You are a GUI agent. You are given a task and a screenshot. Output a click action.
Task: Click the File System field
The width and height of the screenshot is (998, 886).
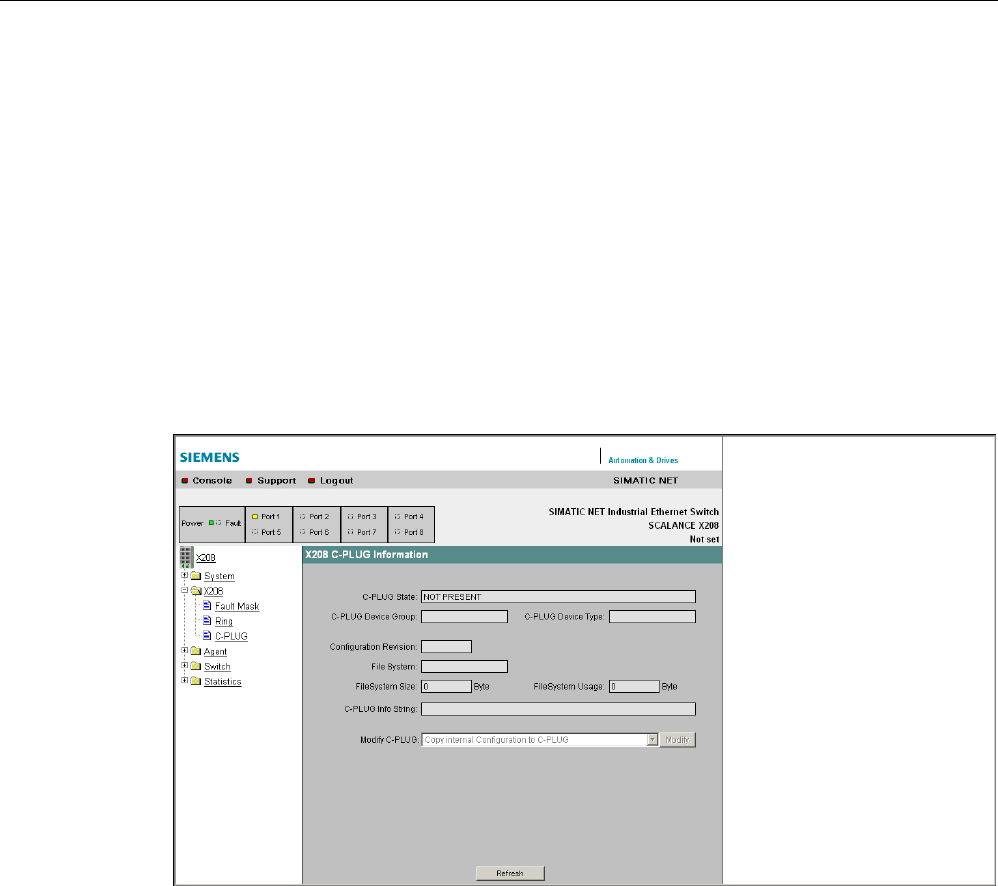click(x=465, y=666)
